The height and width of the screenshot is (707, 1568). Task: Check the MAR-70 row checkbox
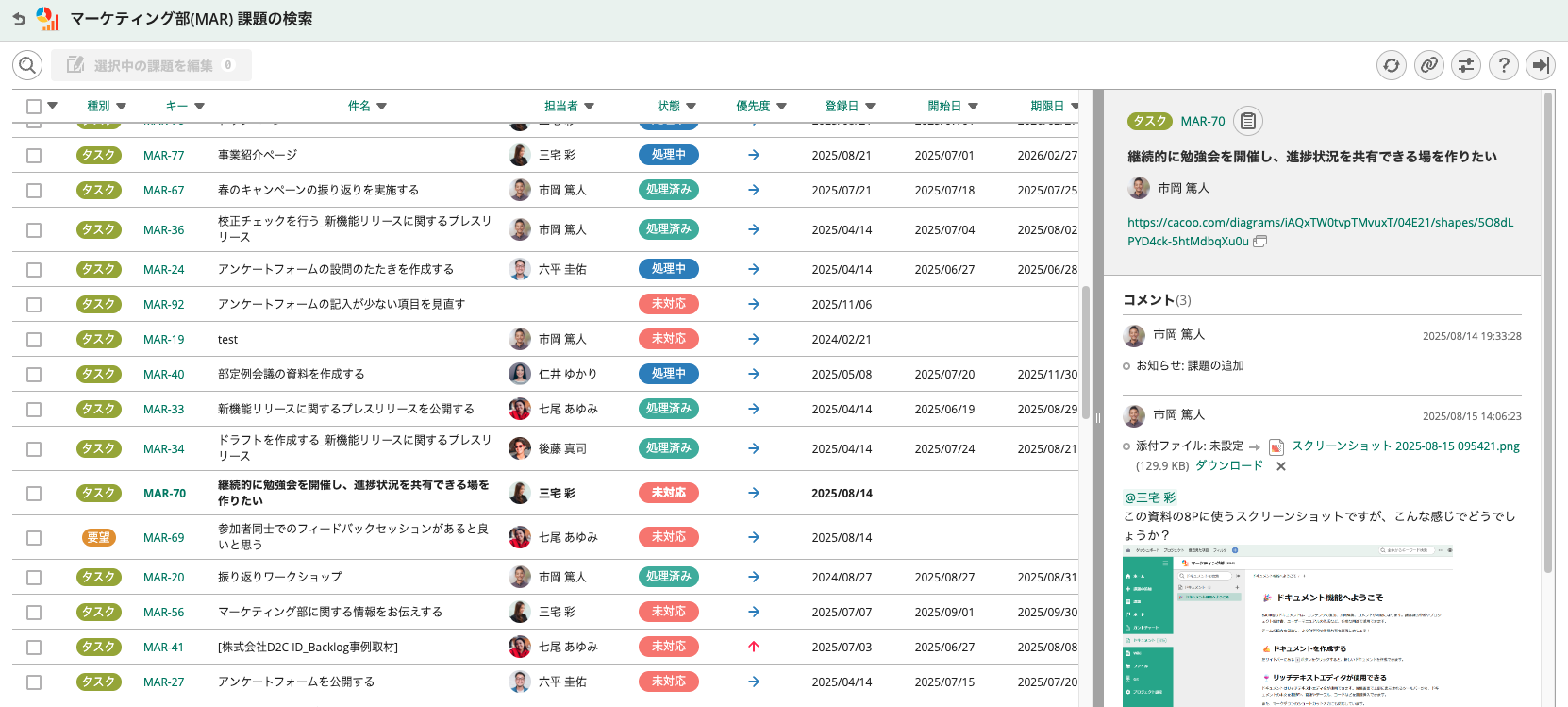click(34, 494)
